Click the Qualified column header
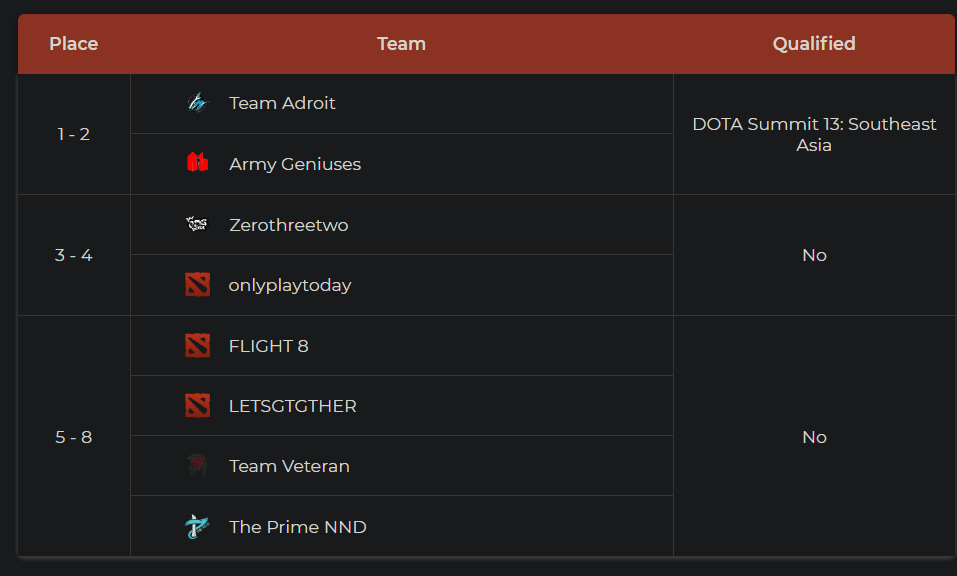The width and height of the screenshot is (957, 576). pos(814,44)
